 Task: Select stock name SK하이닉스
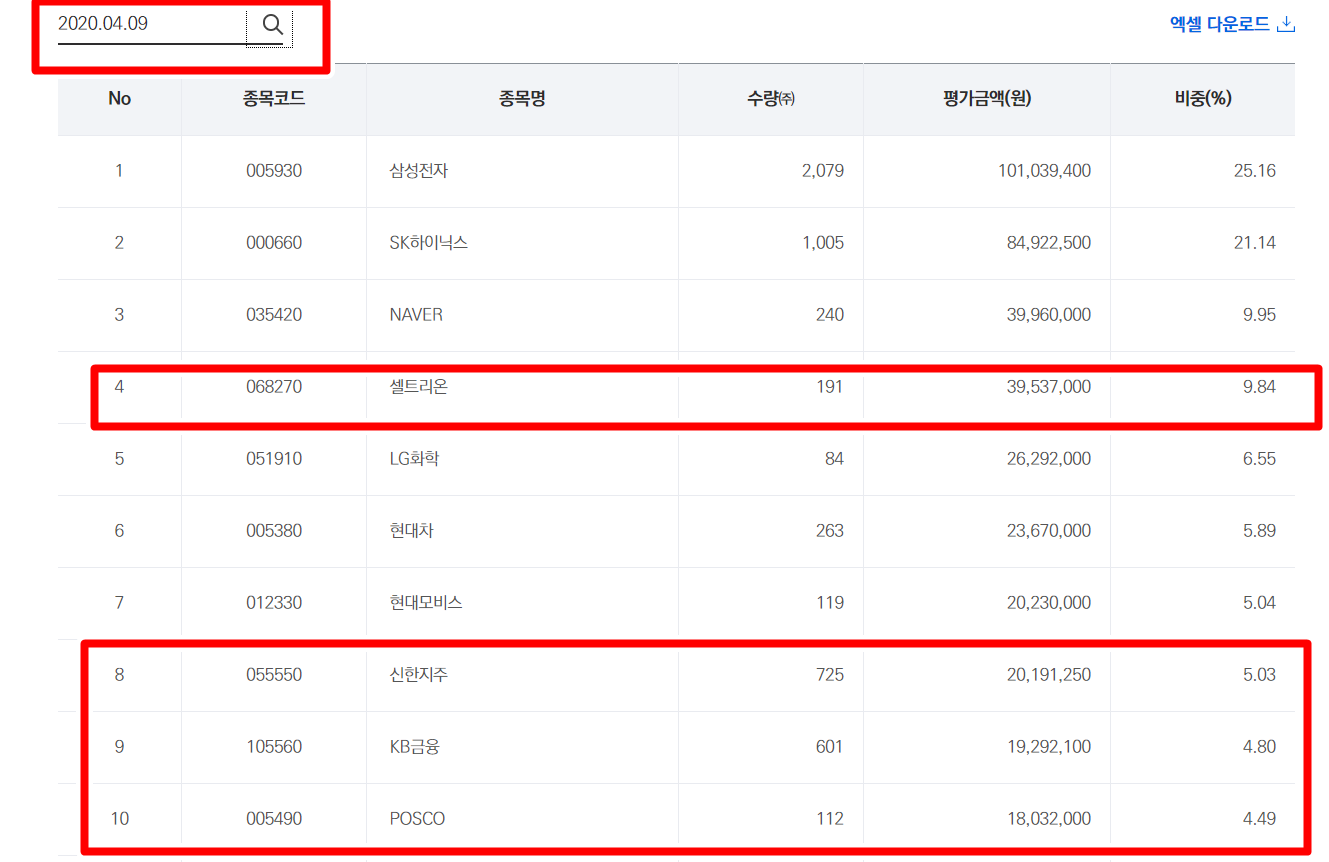[429, 243]
